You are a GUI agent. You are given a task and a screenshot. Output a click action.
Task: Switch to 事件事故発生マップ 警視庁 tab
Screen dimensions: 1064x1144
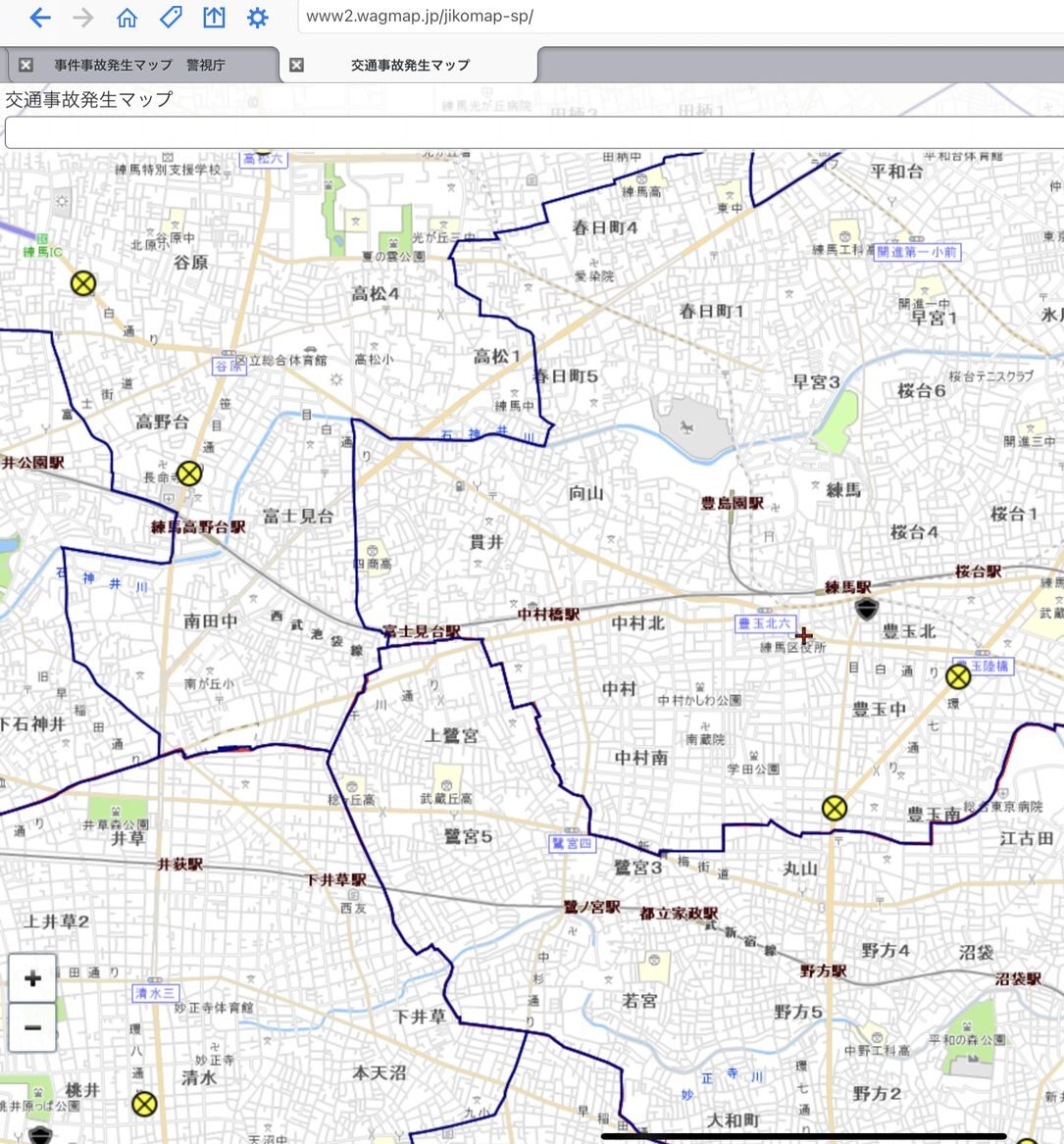(139, 65)
